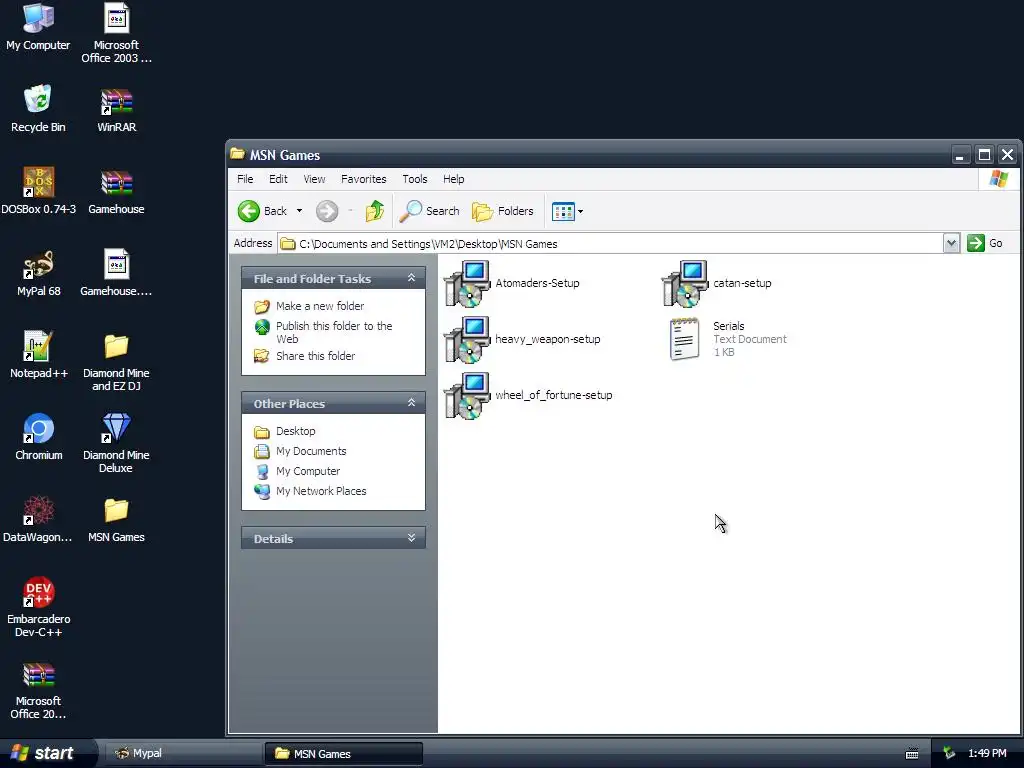Open the View menu

pos(314,179)
